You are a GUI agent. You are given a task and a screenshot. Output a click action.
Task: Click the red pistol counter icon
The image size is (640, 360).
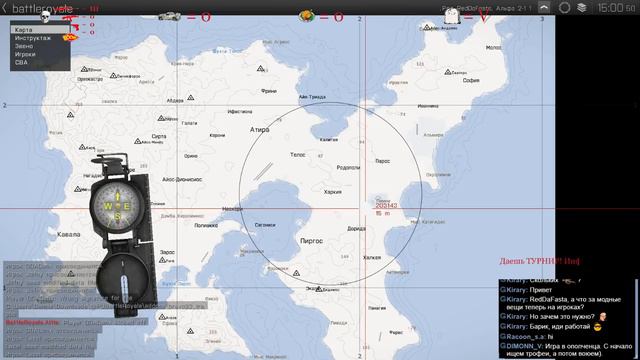(74, 27)
